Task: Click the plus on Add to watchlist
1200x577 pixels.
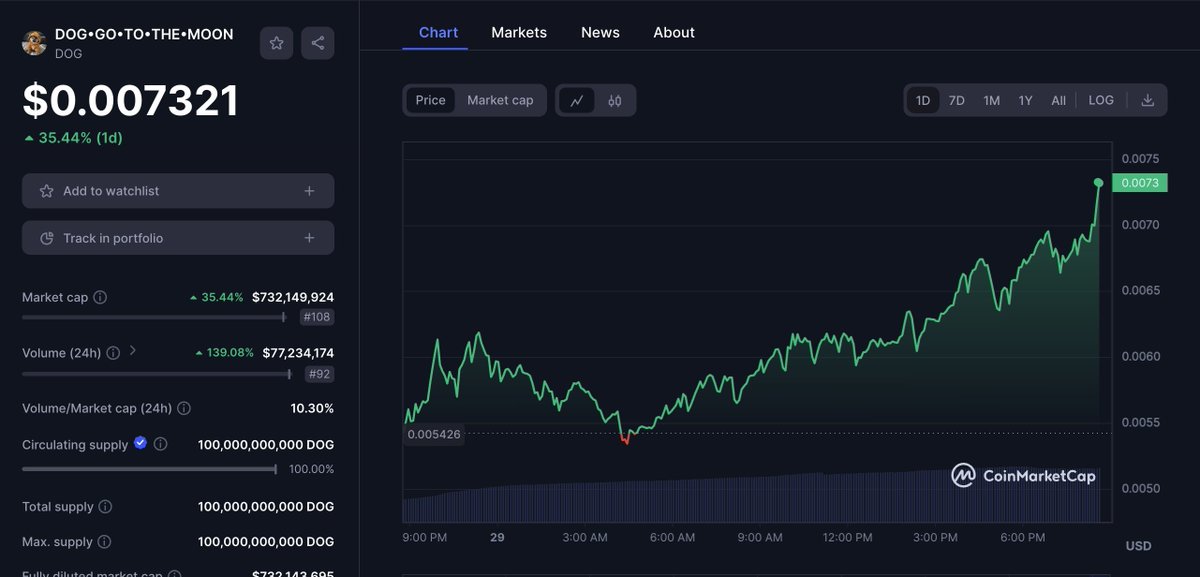Action: click(309, 191)
